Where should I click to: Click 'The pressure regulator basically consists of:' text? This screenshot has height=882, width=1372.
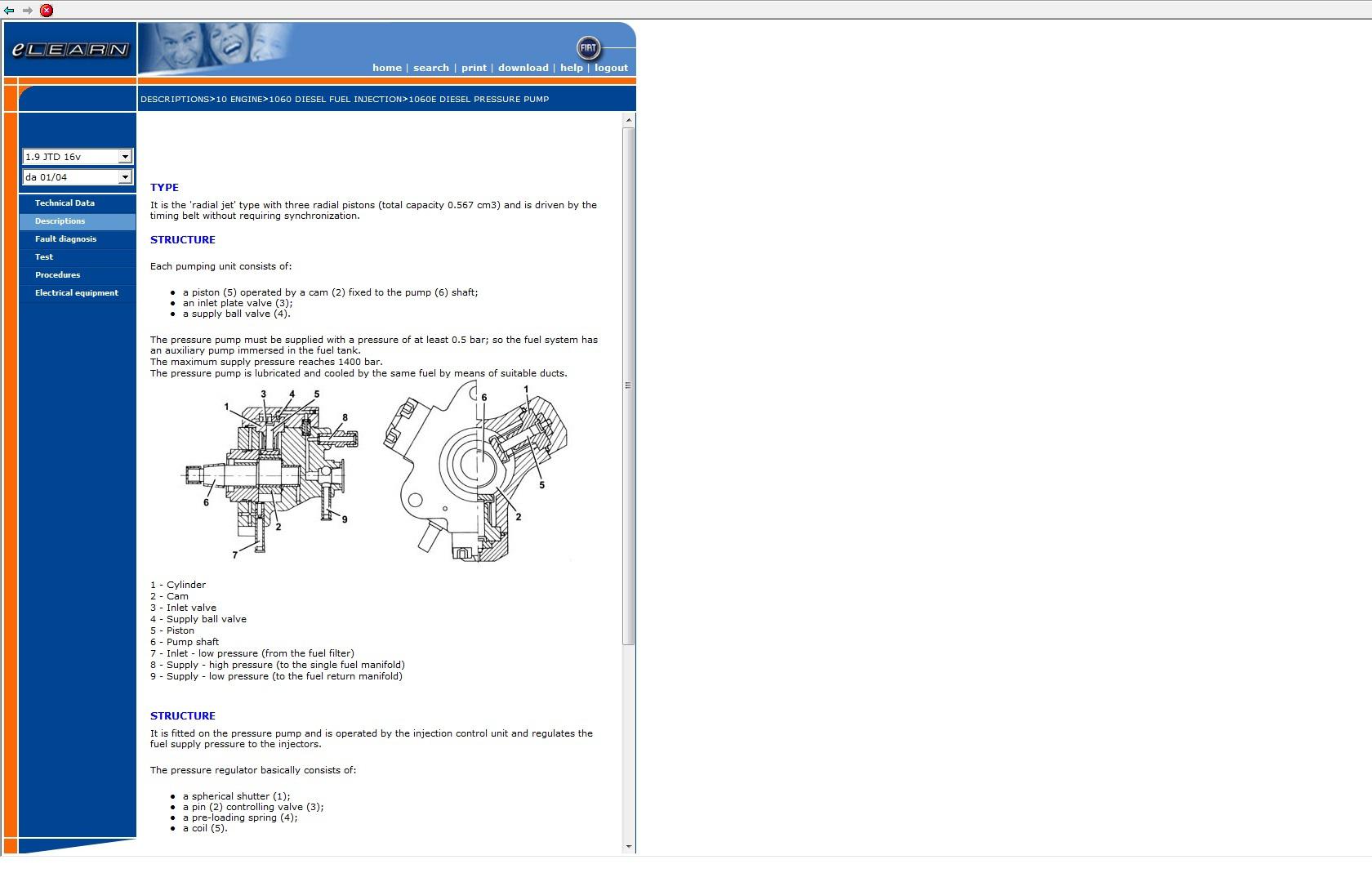tap(253, 770)
